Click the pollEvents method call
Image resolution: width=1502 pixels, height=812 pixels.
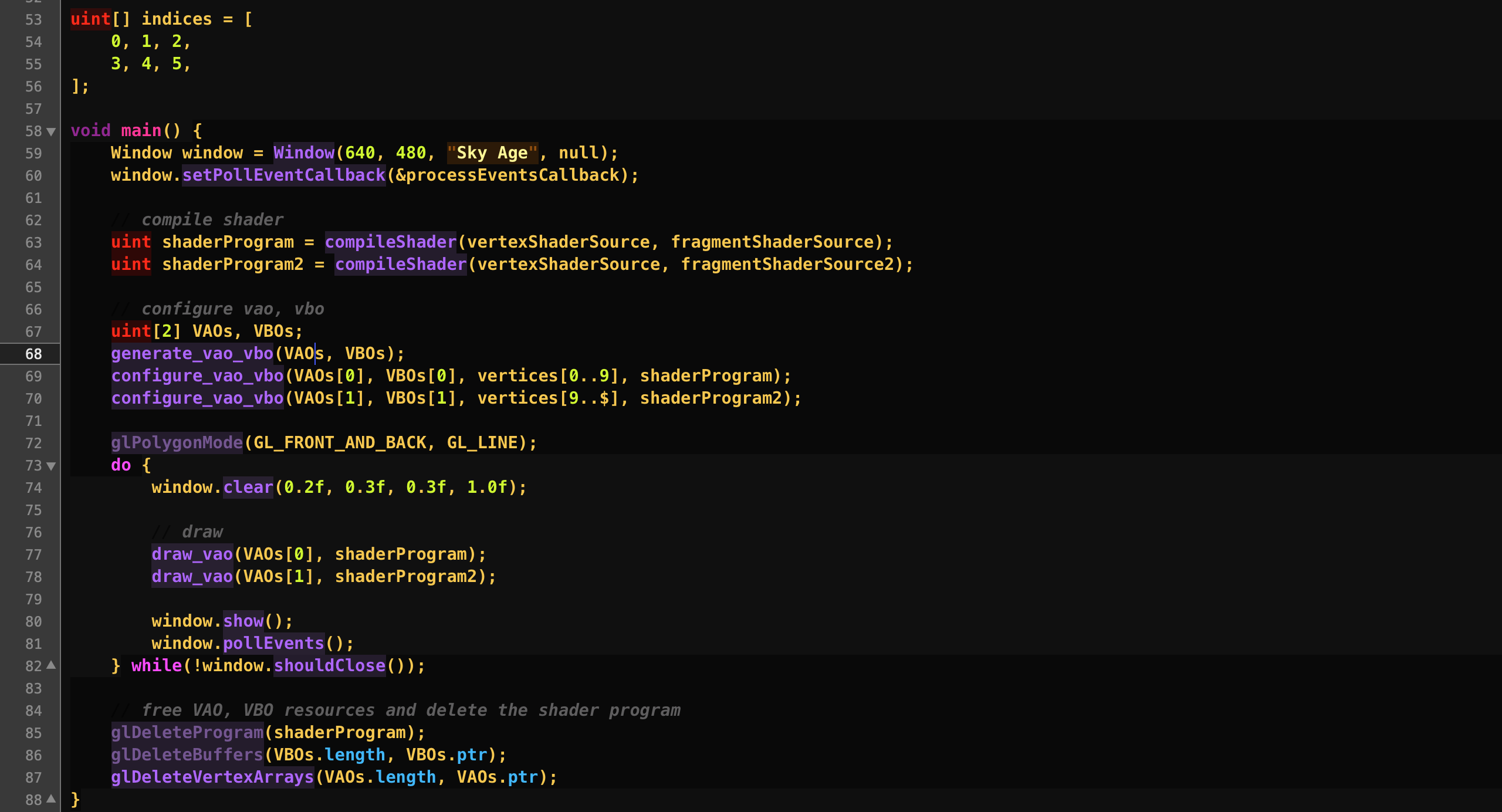click(x=273, y=644)
